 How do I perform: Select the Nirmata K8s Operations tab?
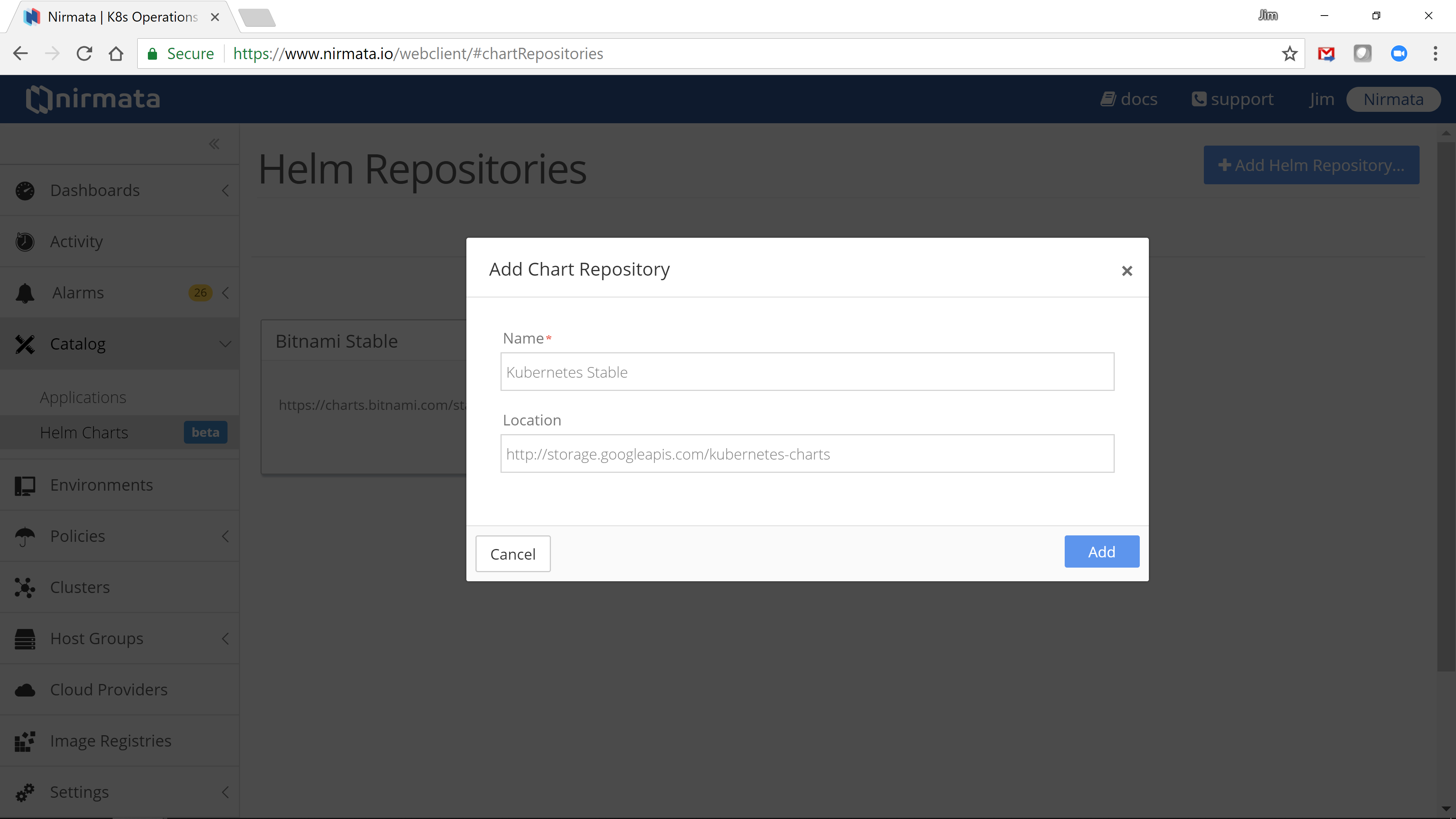(122, 17)
